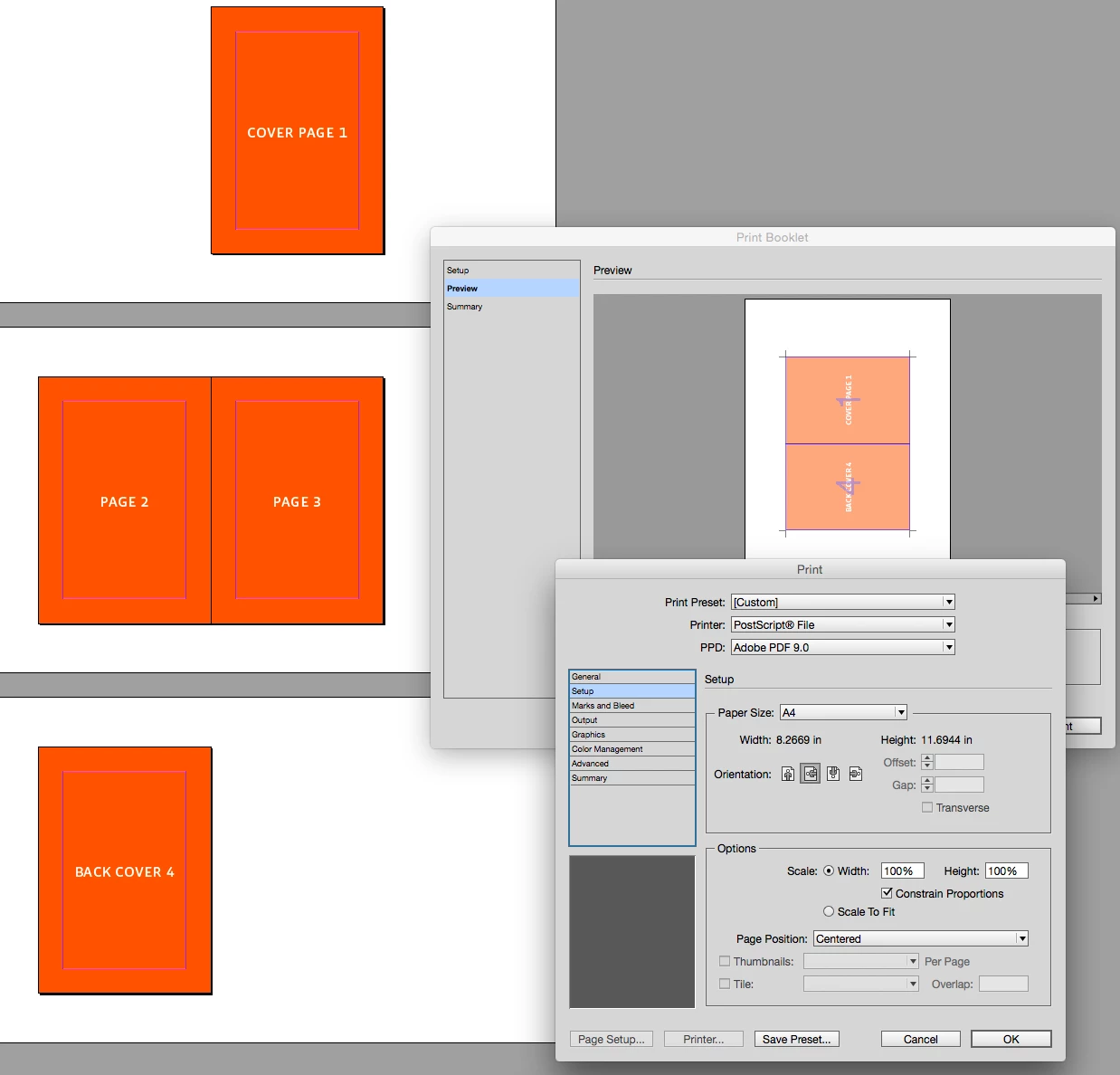Select General in Print dialog list
The height and width of the screenshot is (1075, 1120).
click(x=632, y=677)
